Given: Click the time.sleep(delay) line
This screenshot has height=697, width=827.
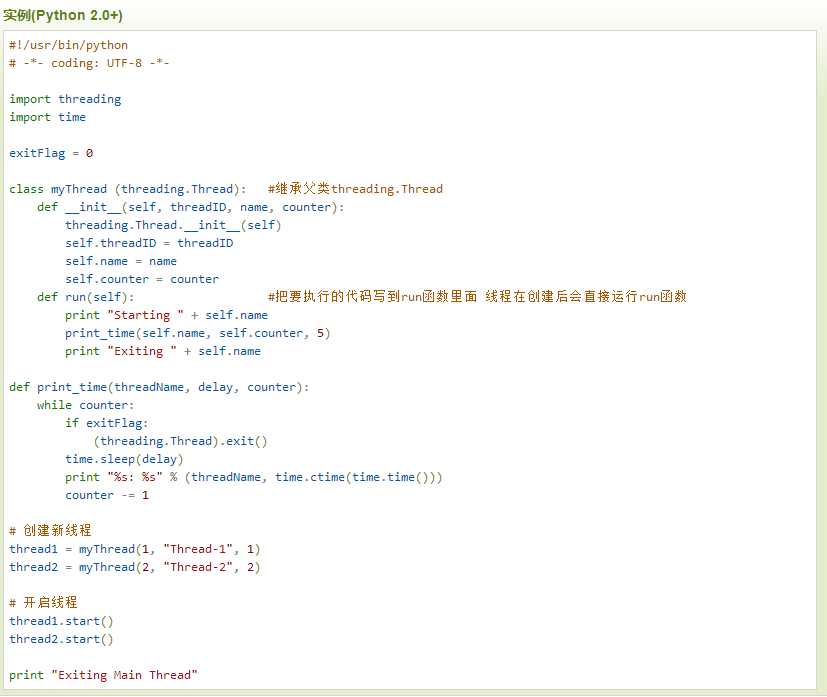Looking at the screenshot, I should pos(124,459).
